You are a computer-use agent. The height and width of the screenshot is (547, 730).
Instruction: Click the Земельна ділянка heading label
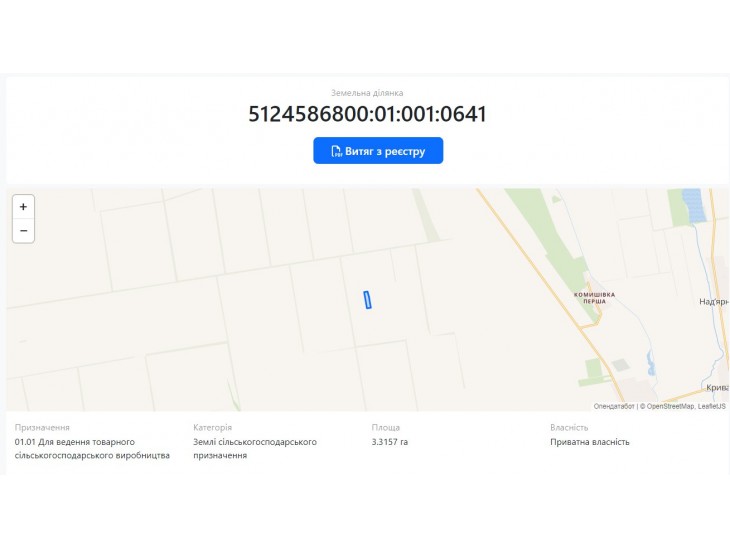tap(367, 93)
